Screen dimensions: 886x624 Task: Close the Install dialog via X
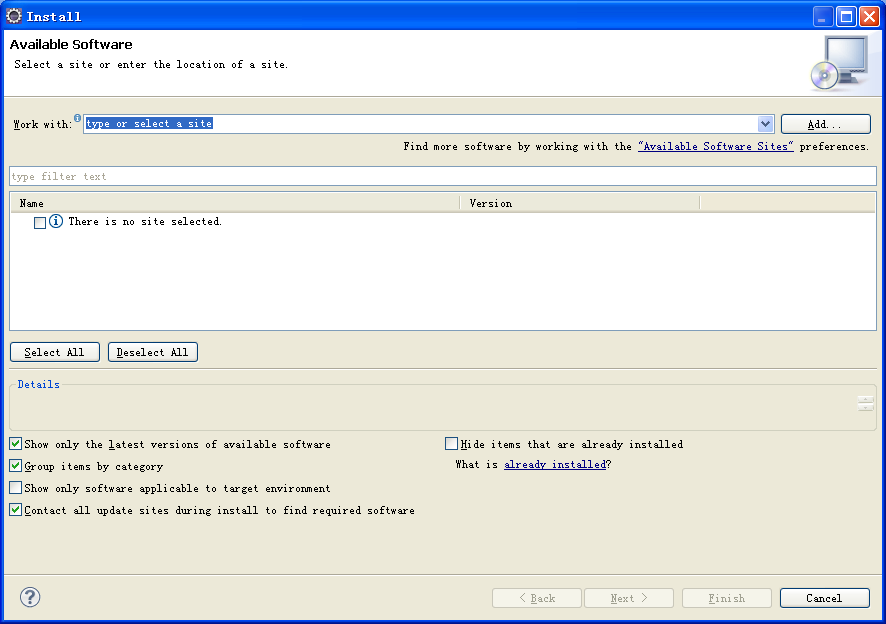point(869,16)
